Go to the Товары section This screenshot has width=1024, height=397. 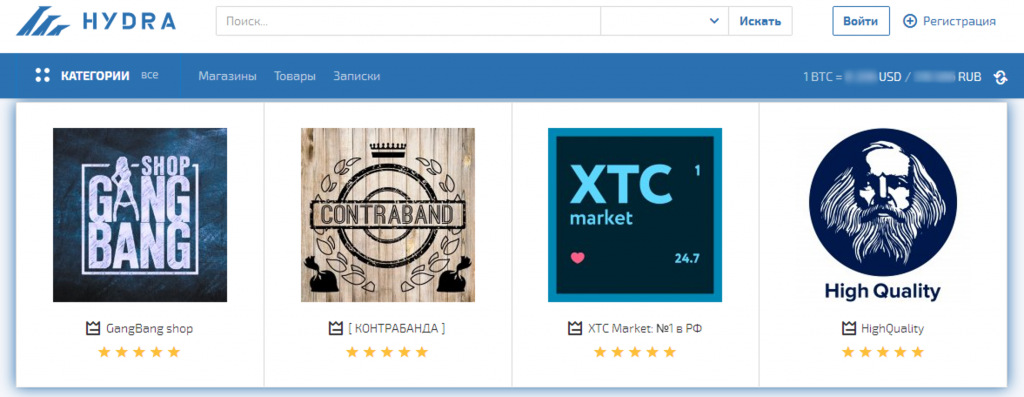coord(295,76)
